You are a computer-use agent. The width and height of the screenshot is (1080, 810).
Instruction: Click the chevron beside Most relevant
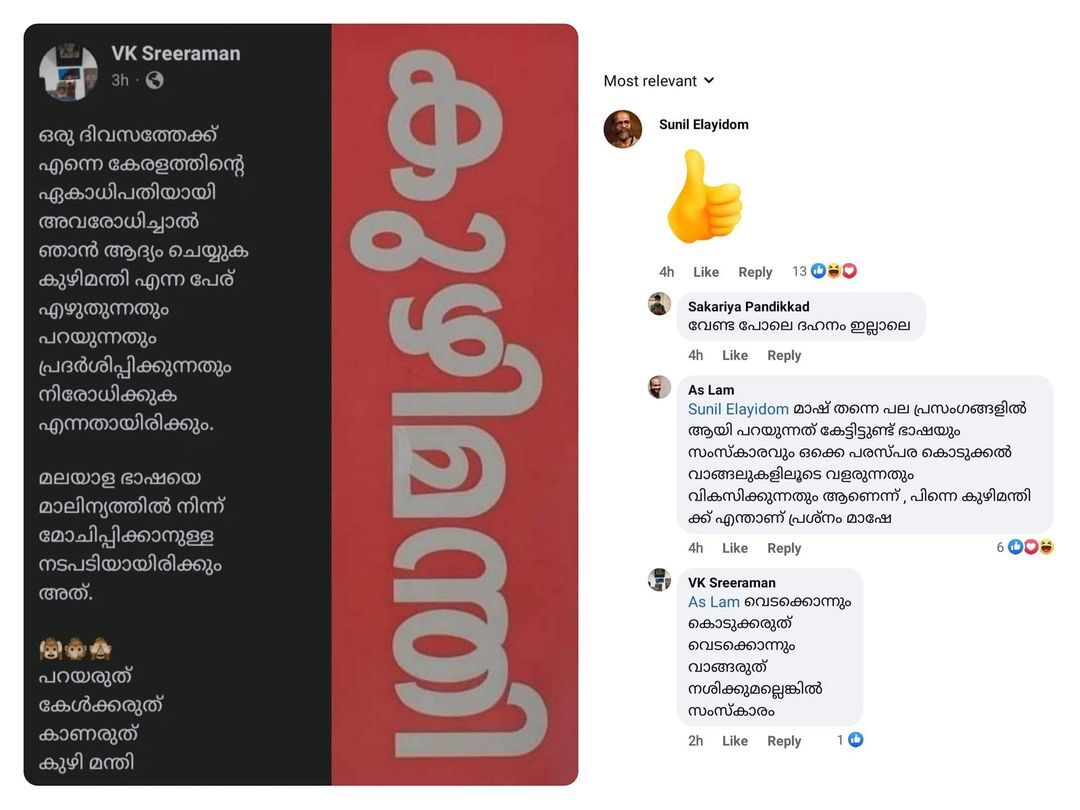click(x=709, y=81)
